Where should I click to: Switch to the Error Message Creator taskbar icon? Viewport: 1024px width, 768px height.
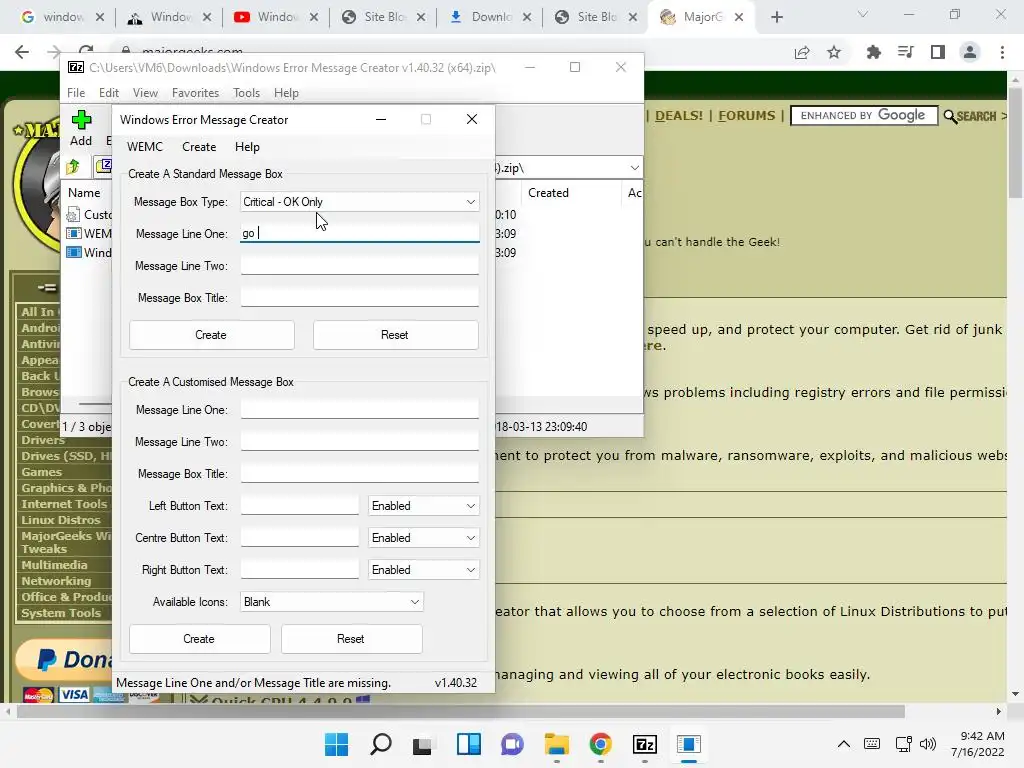pos(688,744)
